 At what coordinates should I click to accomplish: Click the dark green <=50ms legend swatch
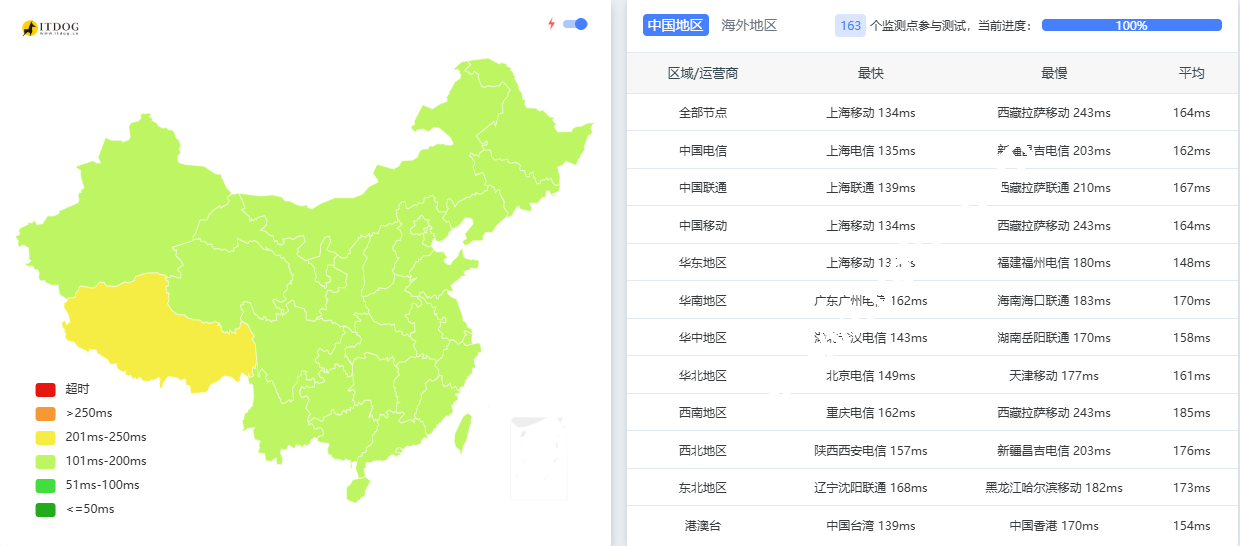pos(45,509)
